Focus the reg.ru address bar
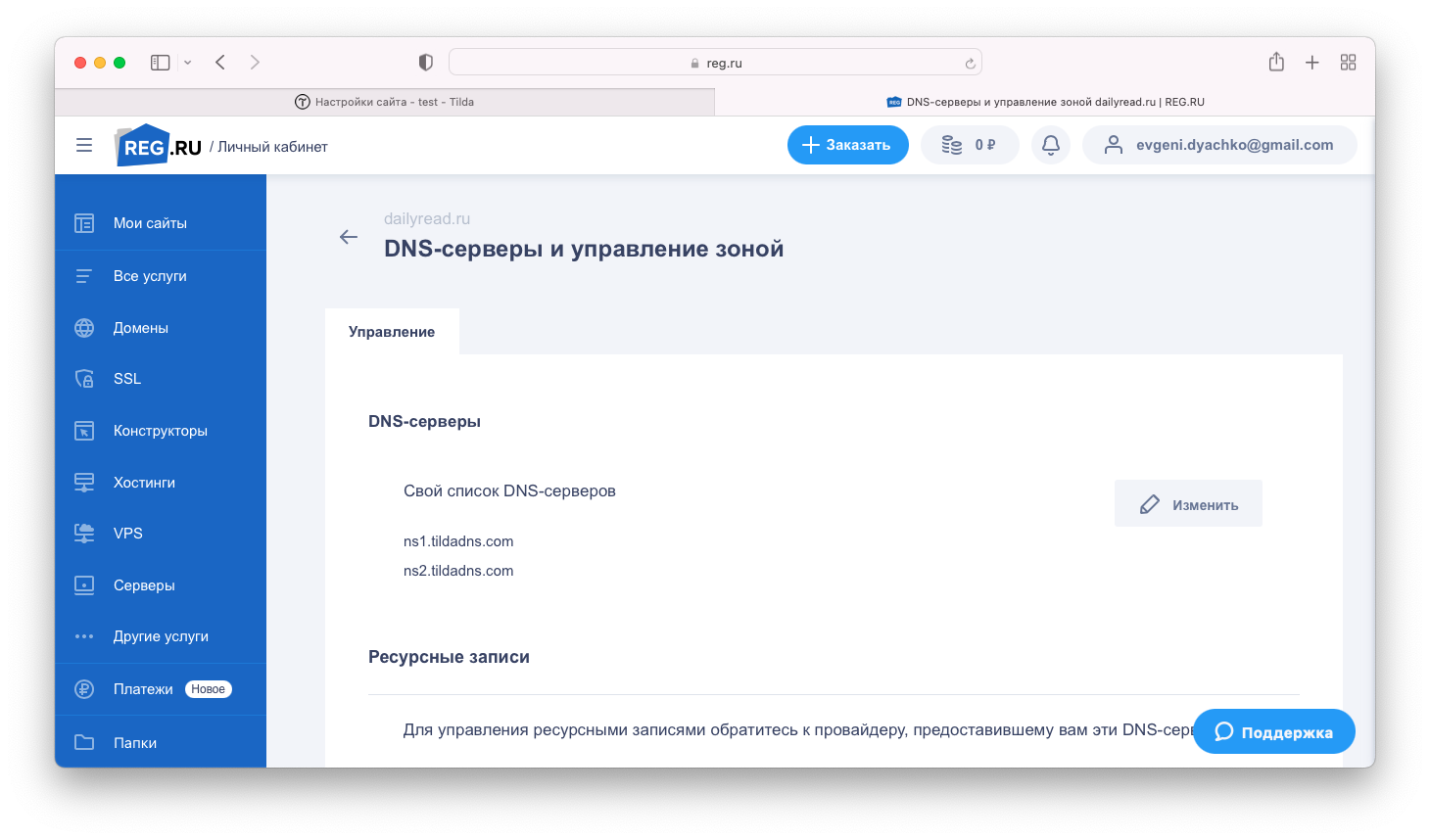The width and height of the screenshot is (1430, 840). click(x=715, y=63)
